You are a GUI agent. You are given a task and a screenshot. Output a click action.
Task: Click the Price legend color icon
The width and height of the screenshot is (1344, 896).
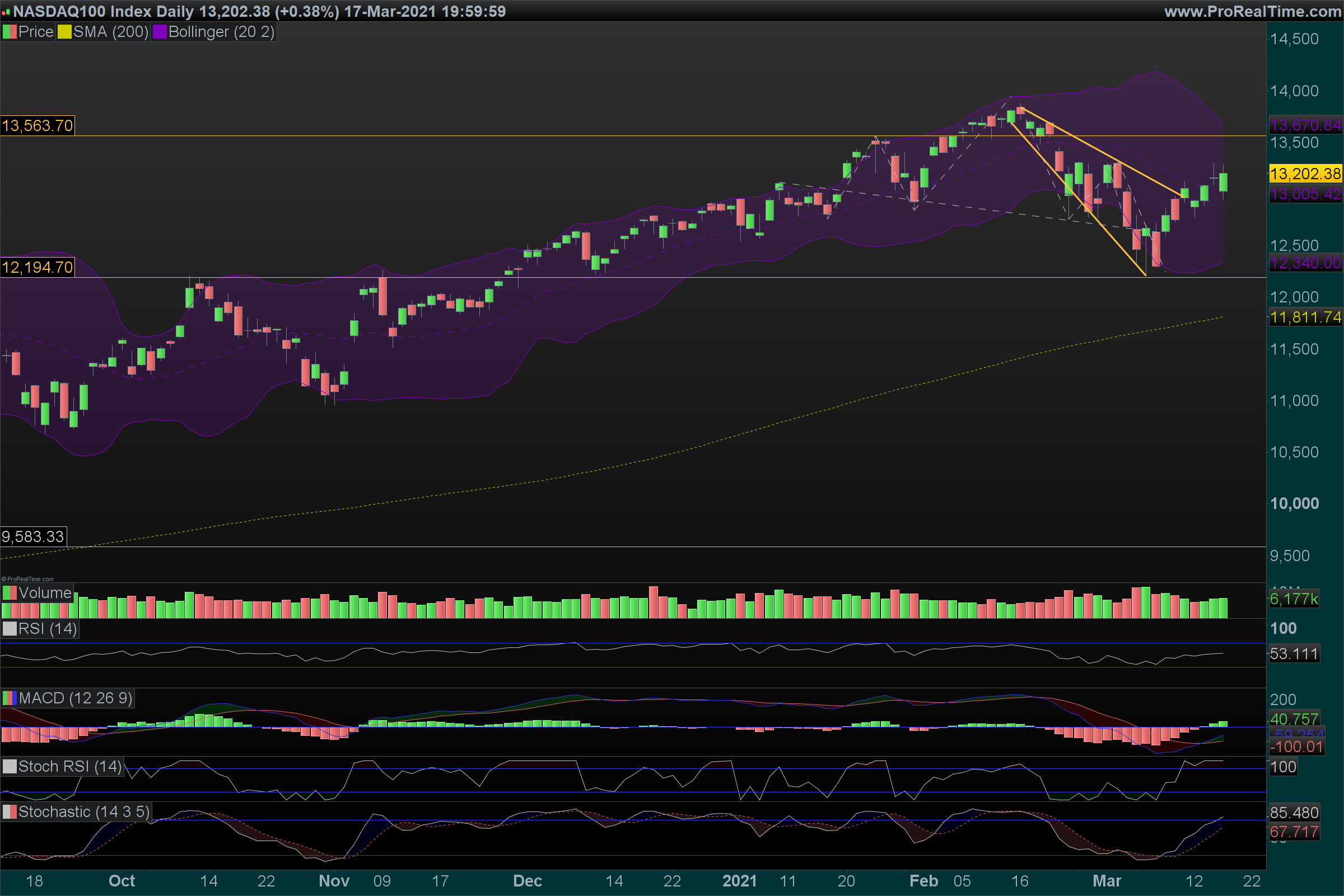[x=10, y=32]
